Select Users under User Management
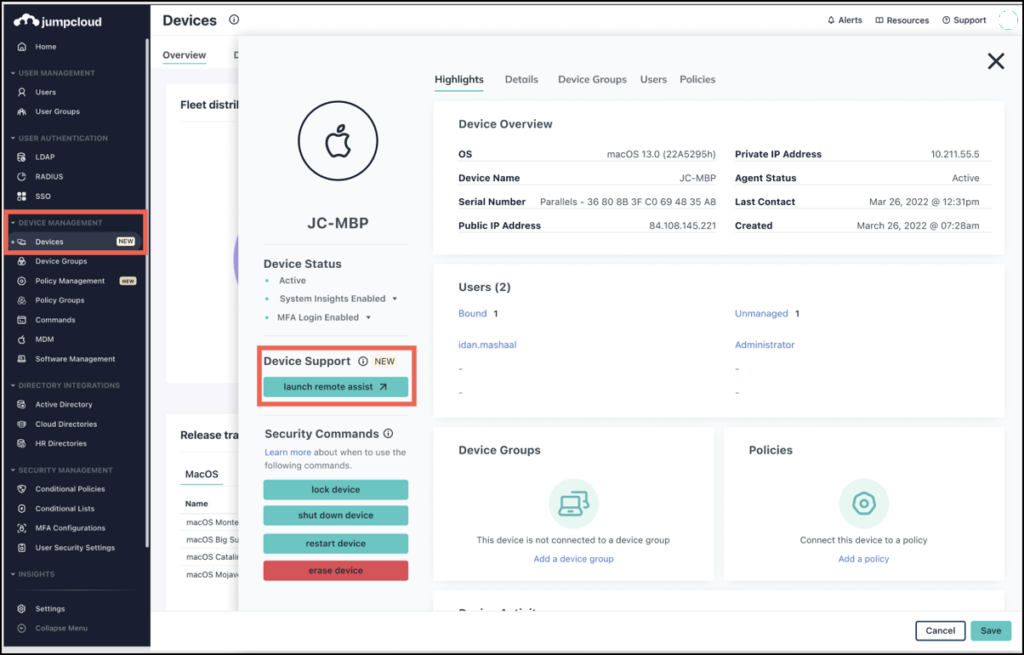Viewport: 1024px width, 655px height. (x=45, y=92)
